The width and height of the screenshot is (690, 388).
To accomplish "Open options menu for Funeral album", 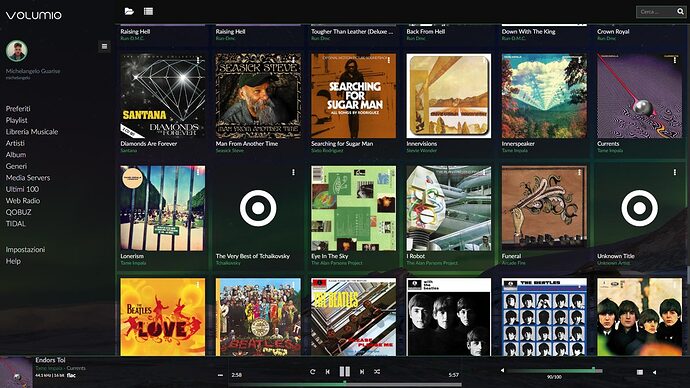I will pyautogui.click(x=580, y=172).
